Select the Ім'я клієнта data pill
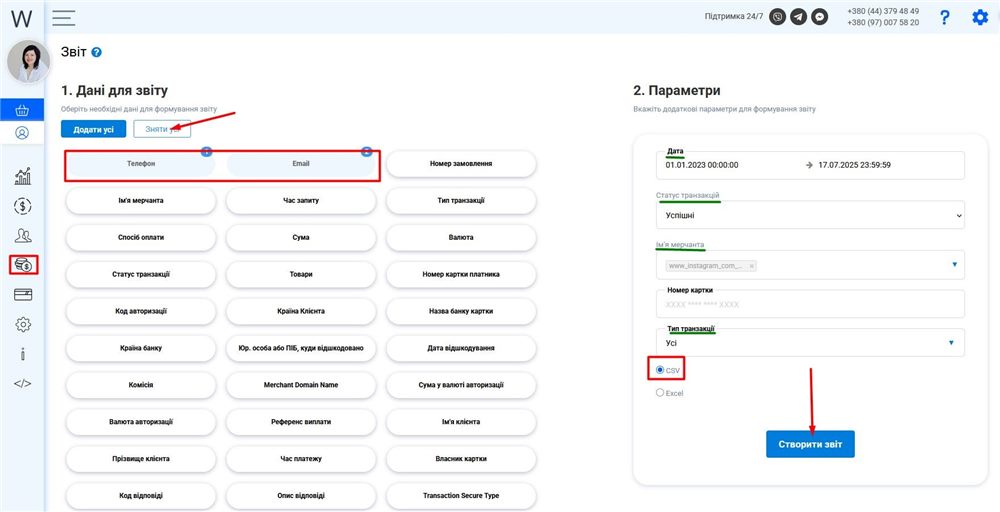Screen dimensions: 1000x512 (x=461, y=421)
